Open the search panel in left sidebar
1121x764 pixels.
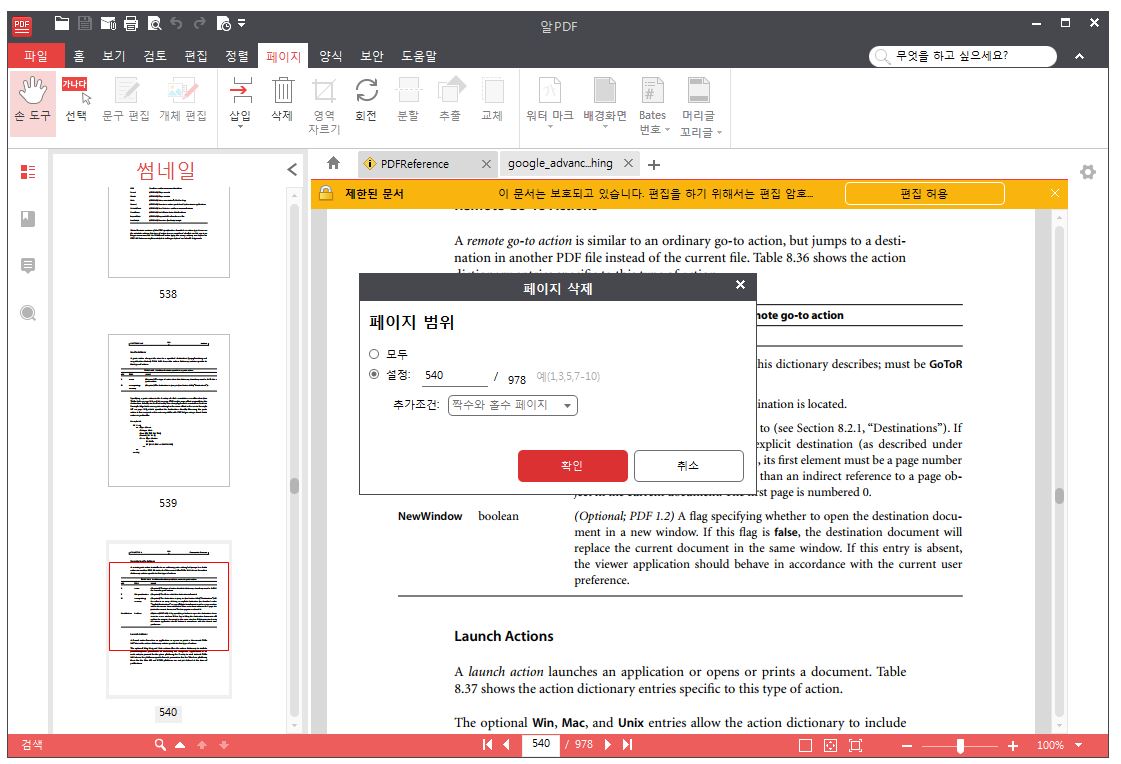(x=28, y=313)
